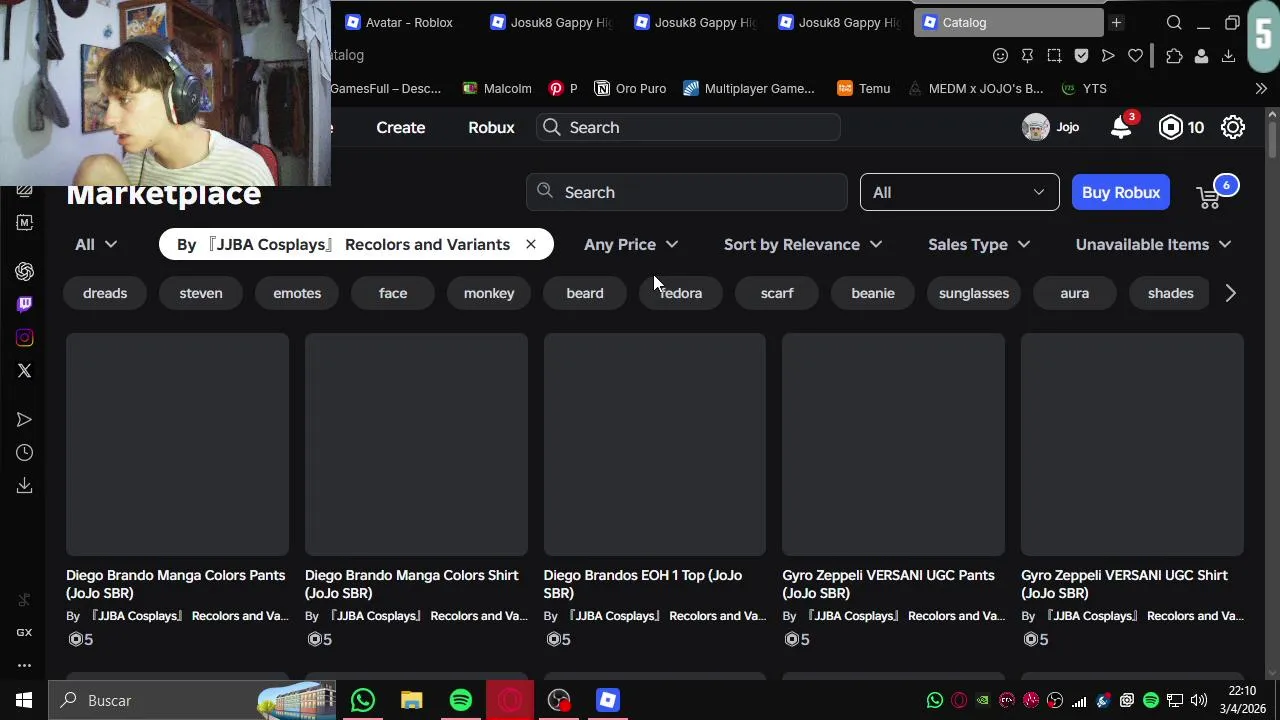This screenshot has width=1280, height=720.
Task: Remove the JJBA Cosplays creator filter
Action: pyautogui.click(x=531, y=244)
